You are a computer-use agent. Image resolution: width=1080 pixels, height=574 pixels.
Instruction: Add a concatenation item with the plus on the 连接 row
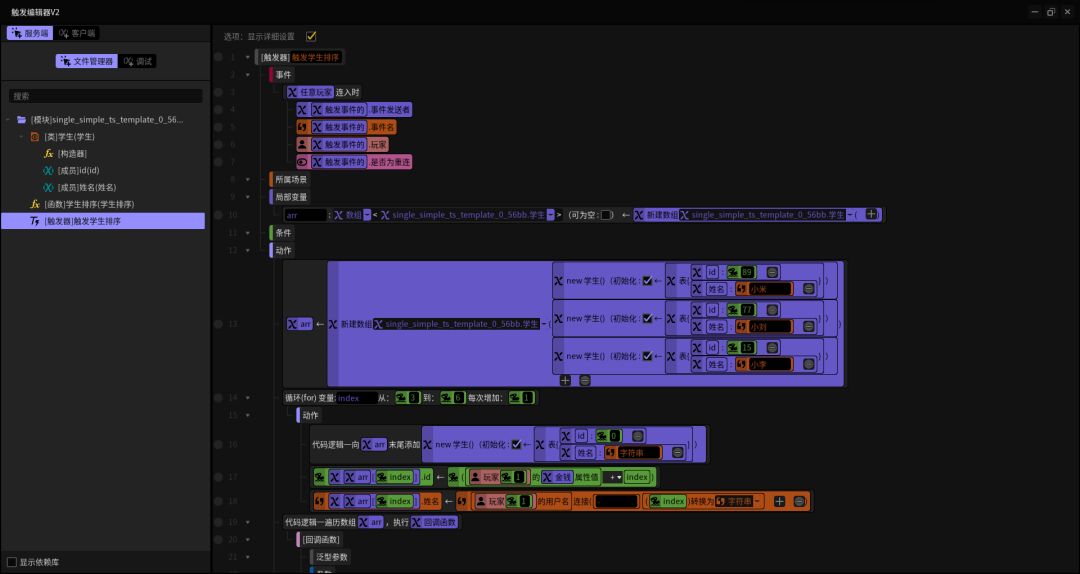point(779,502)
